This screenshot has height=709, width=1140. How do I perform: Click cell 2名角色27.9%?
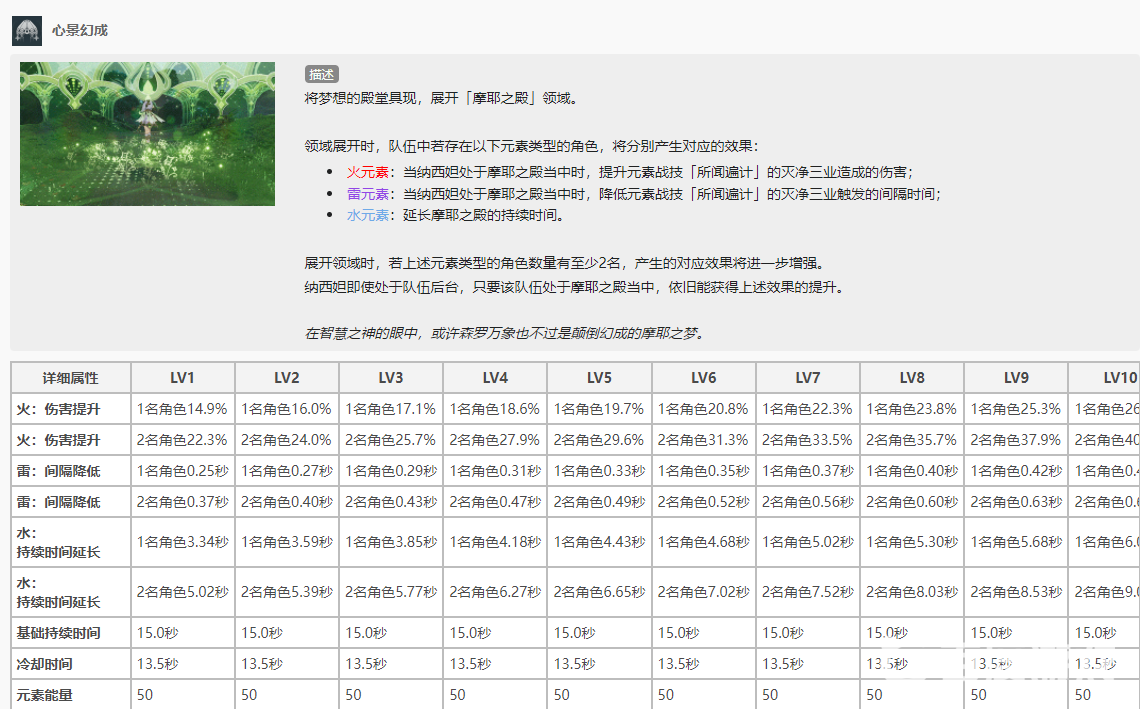pos(495,440)
